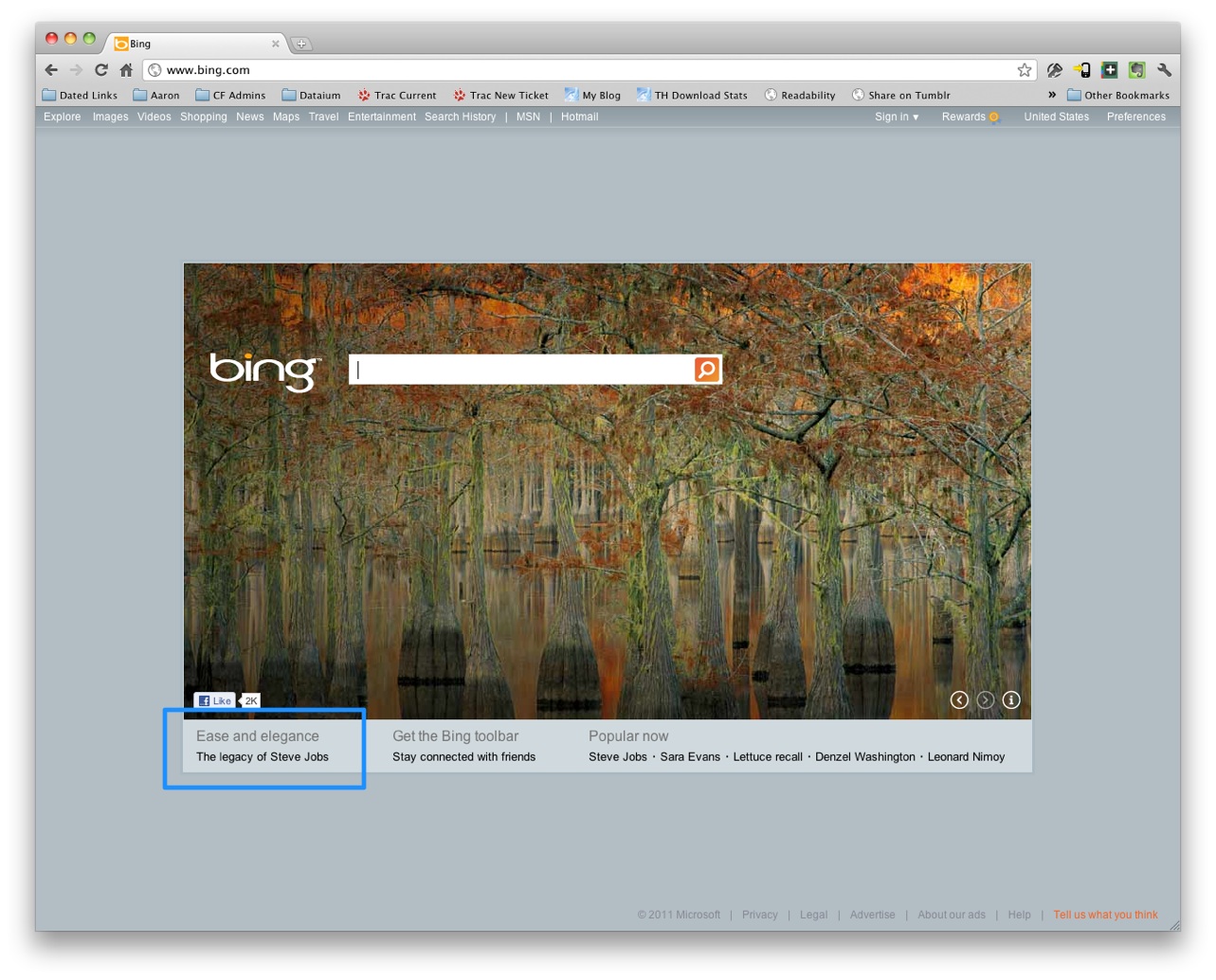This screenshot has height=980, width=1216.
Task: Open Shopping in the Bing navigation
Action: [204, 117]
